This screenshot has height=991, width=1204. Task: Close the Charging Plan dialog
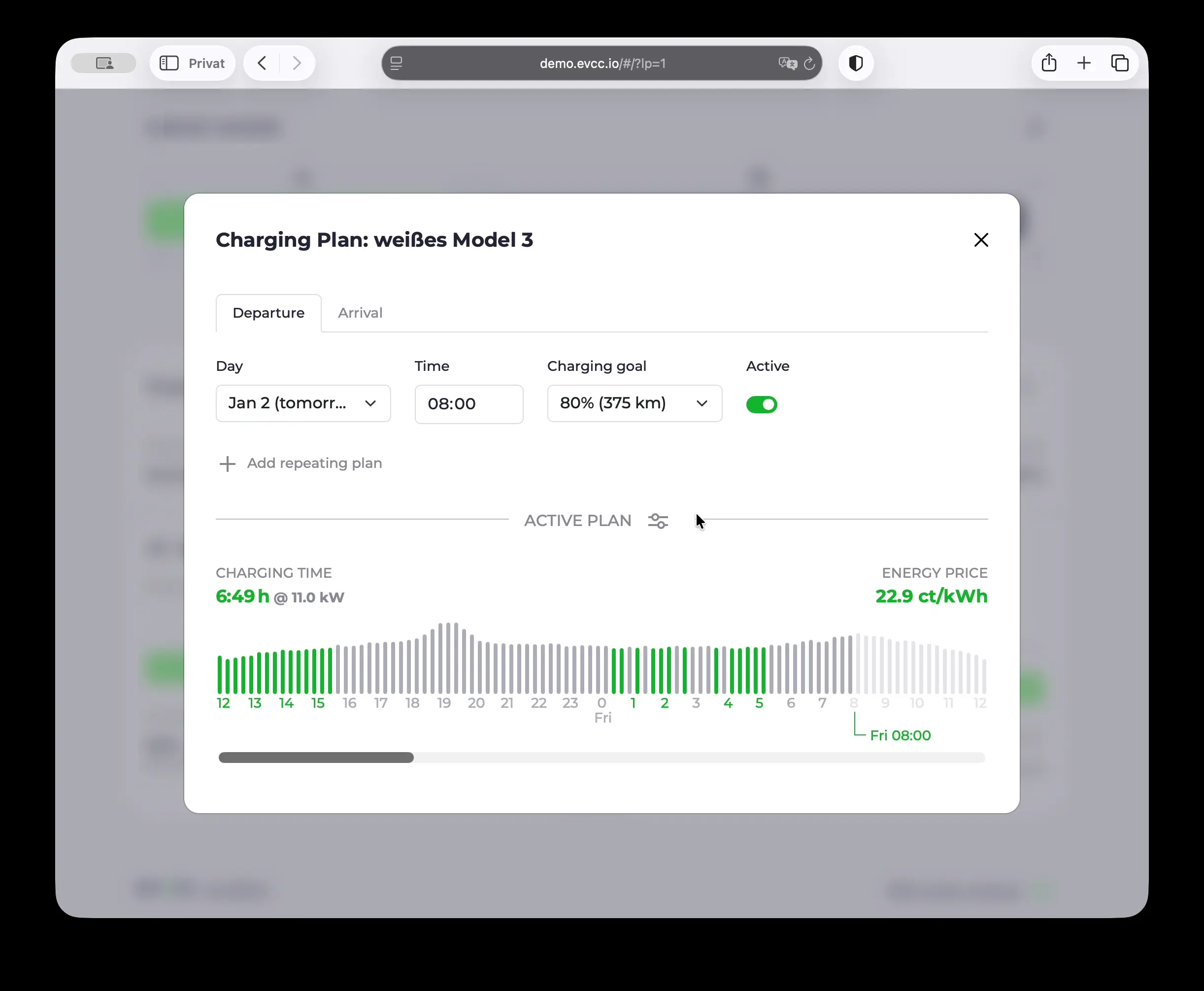[x=981, y=240]
